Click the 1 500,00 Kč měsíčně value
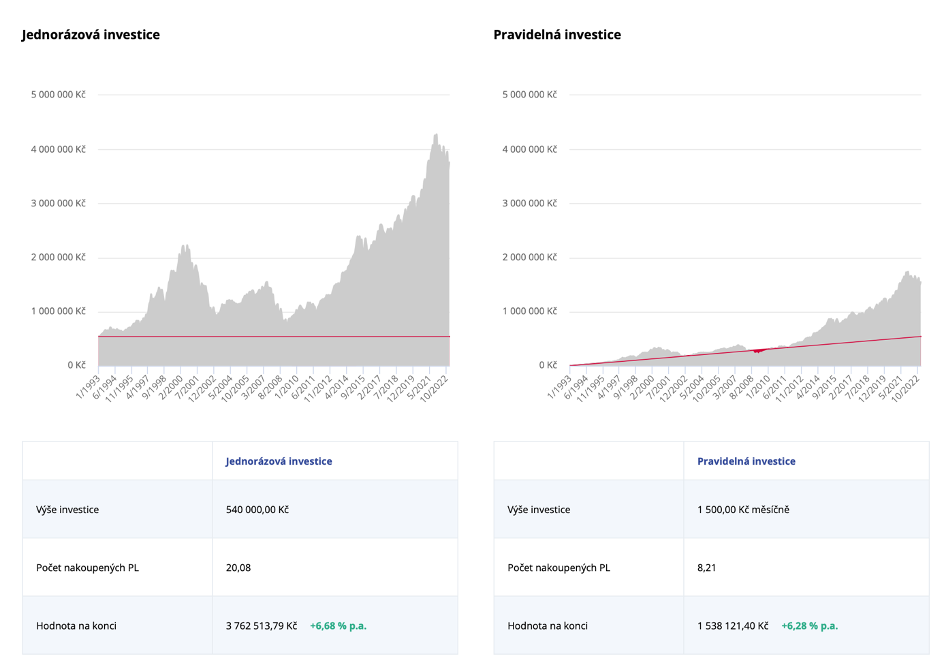Screen dimensions: 945x666 coord(743,509)
